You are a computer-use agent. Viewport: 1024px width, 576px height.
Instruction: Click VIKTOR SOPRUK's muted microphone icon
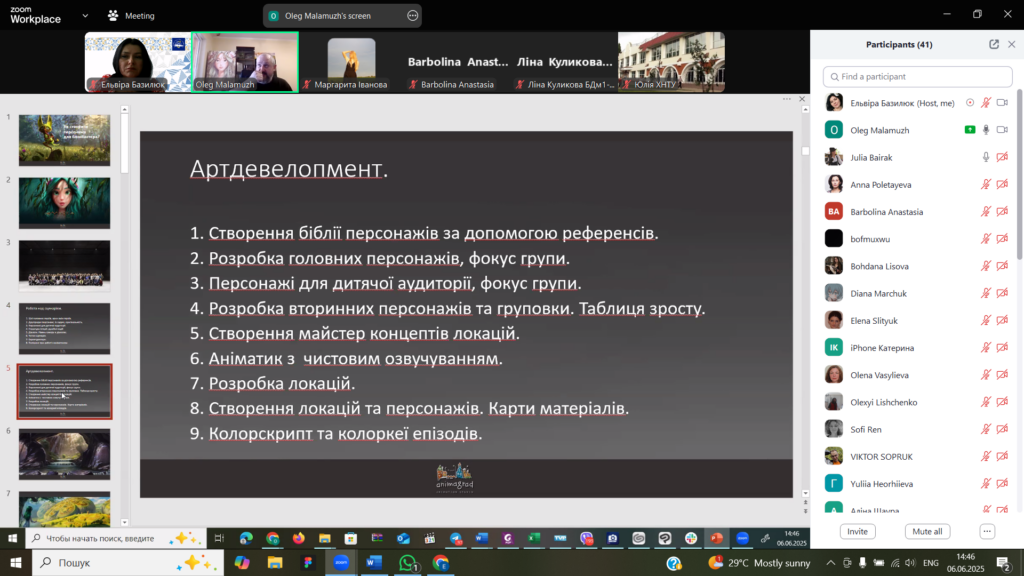(x=986, y=456)
